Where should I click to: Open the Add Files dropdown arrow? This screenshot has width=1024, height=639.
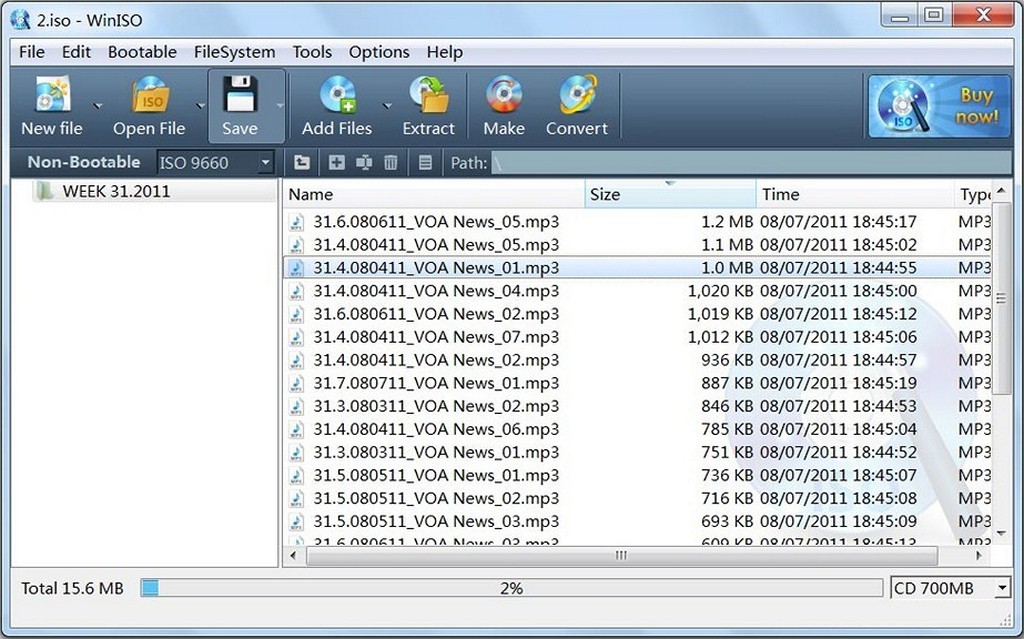tap(387, 105)
